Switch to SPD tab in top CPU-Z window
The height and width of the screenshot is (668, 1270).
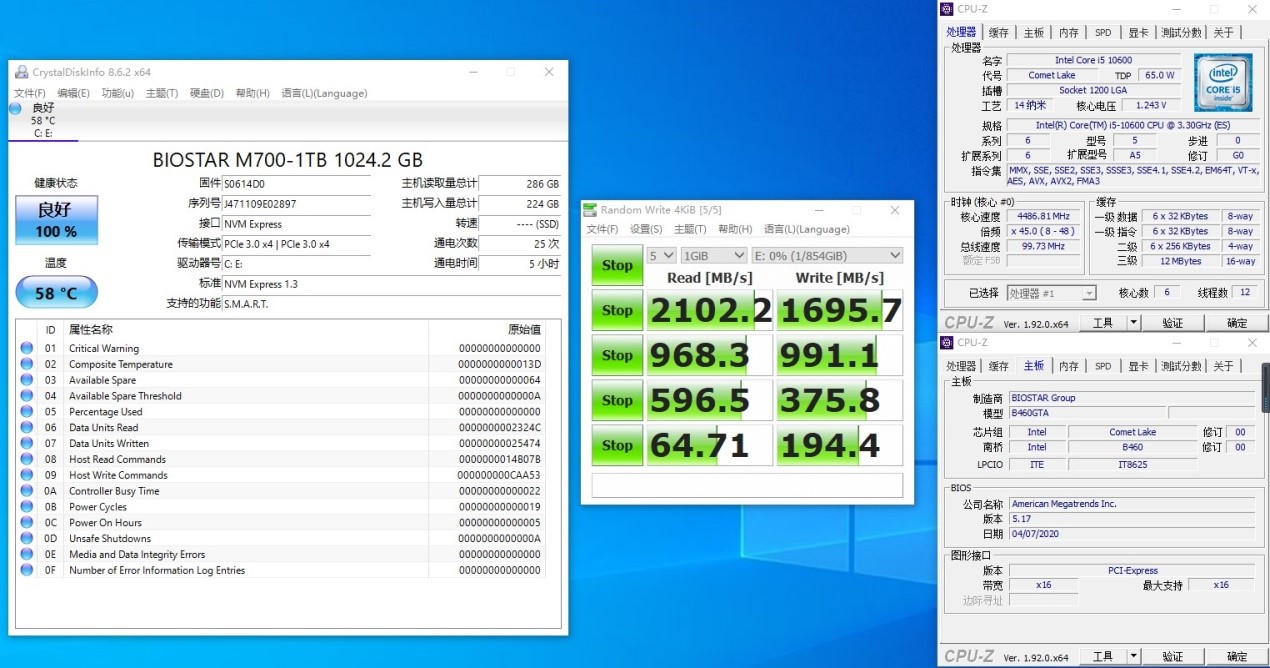[1102, 32]
